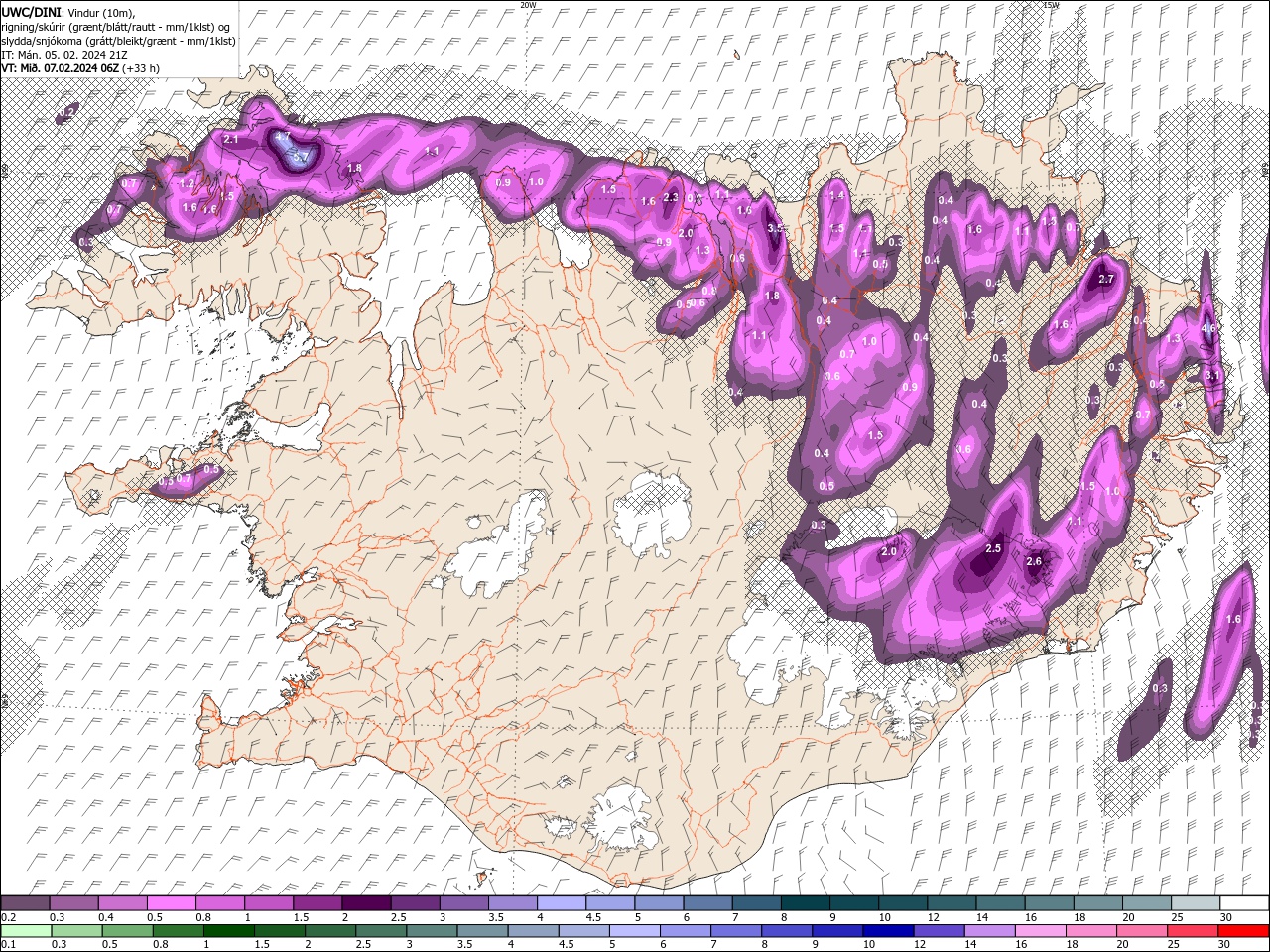This screenshot has width=1270, height=952.
Task: Click the dark teal snow swatch between 8 and 9
Action: point(806,902)
